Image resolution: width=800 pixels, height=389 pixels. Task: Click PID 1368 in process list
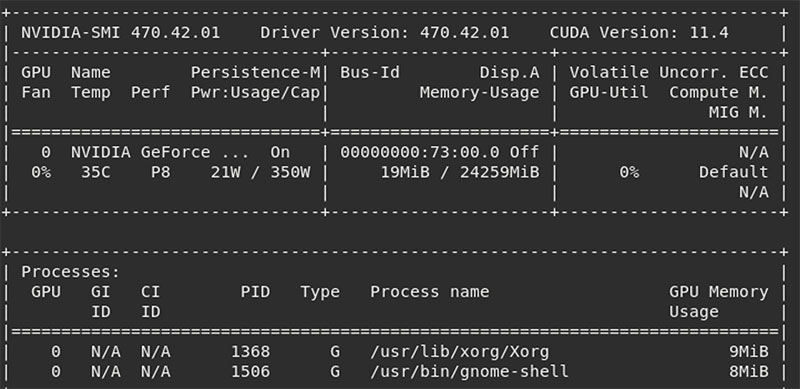pos(251,352)
